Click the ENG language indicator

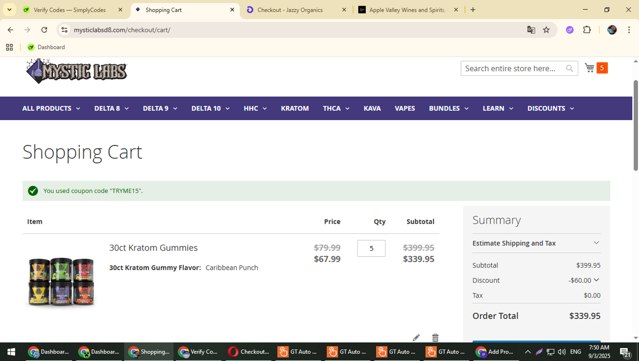point(575,352)
